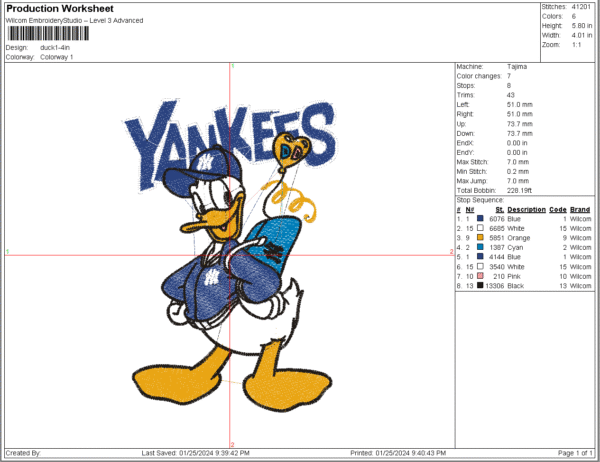The width and height of the screenshot is (600, 462).
Task: Click the 'Code' column header
Action: [558, 210]
